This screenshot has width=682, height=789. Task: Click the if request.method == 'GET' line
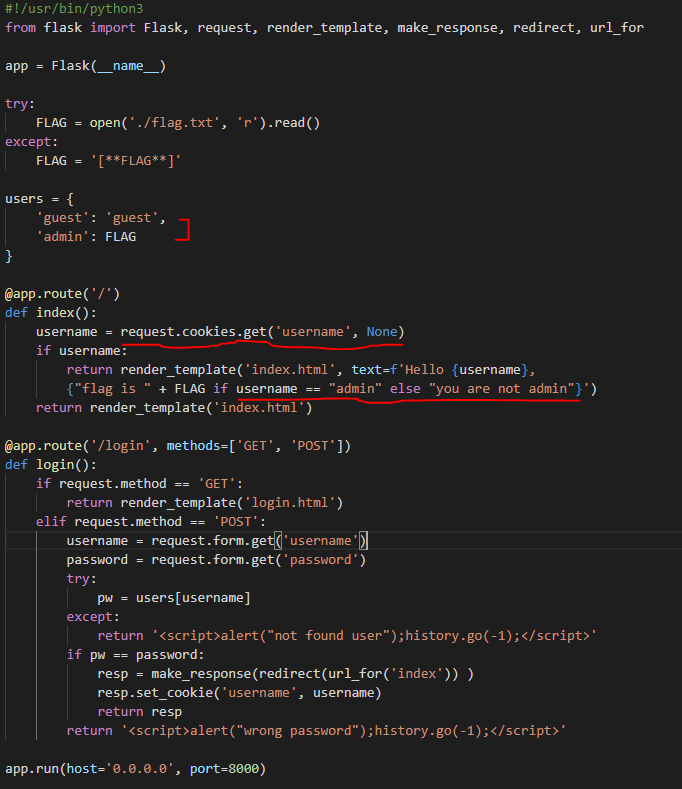139,484
